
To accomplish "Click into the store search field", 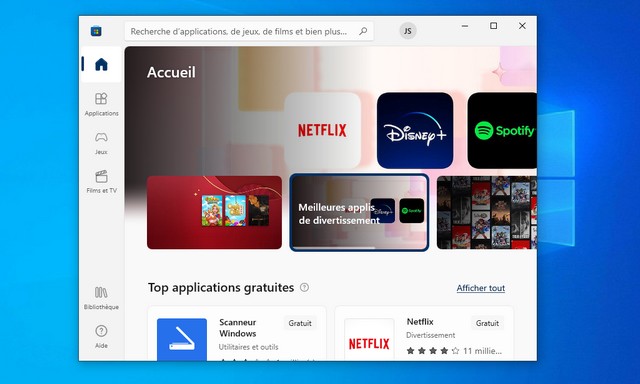I will click(x=249, y=31).
